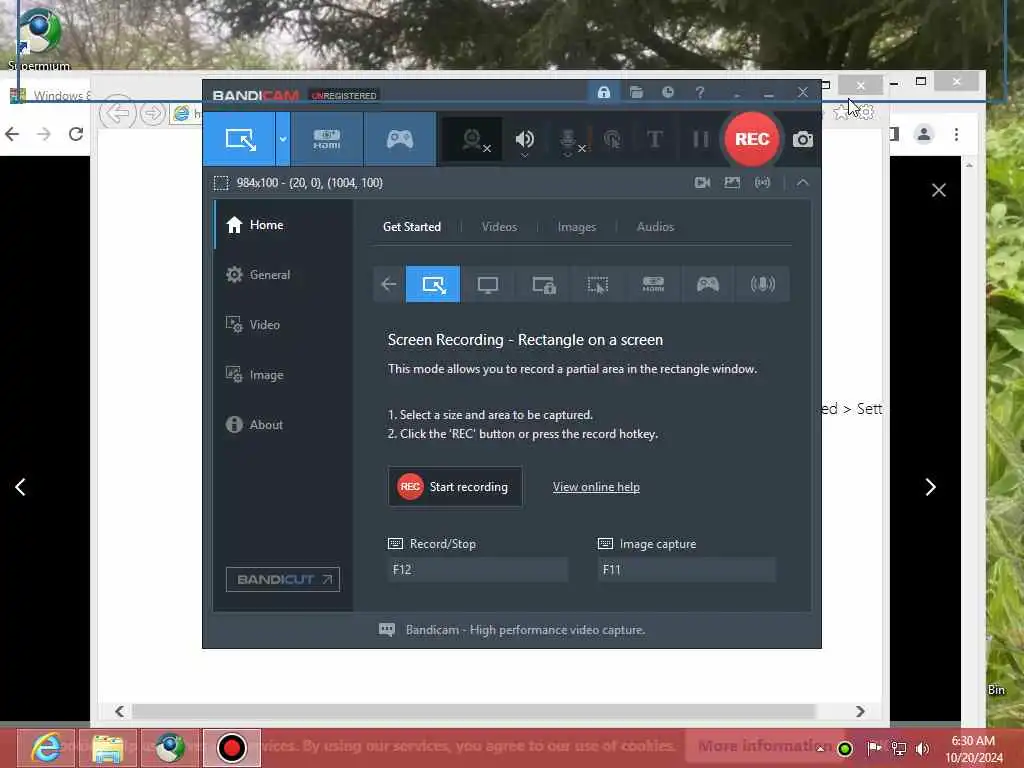Click the Start recording button
Viewport: 1024px width, 768px height.
(x=455, y=487)
